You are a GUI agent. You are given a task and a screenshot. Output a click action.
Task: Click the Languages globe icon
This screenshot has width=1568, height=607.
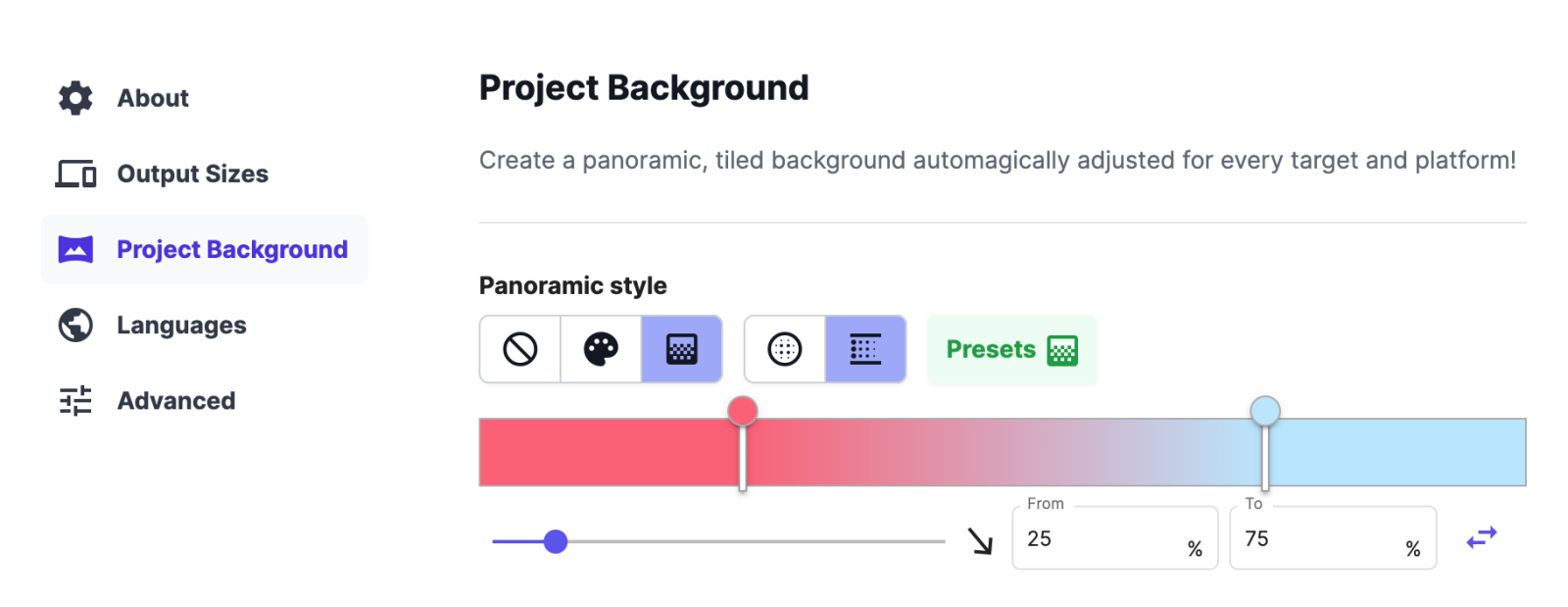(x=75, y=326)
